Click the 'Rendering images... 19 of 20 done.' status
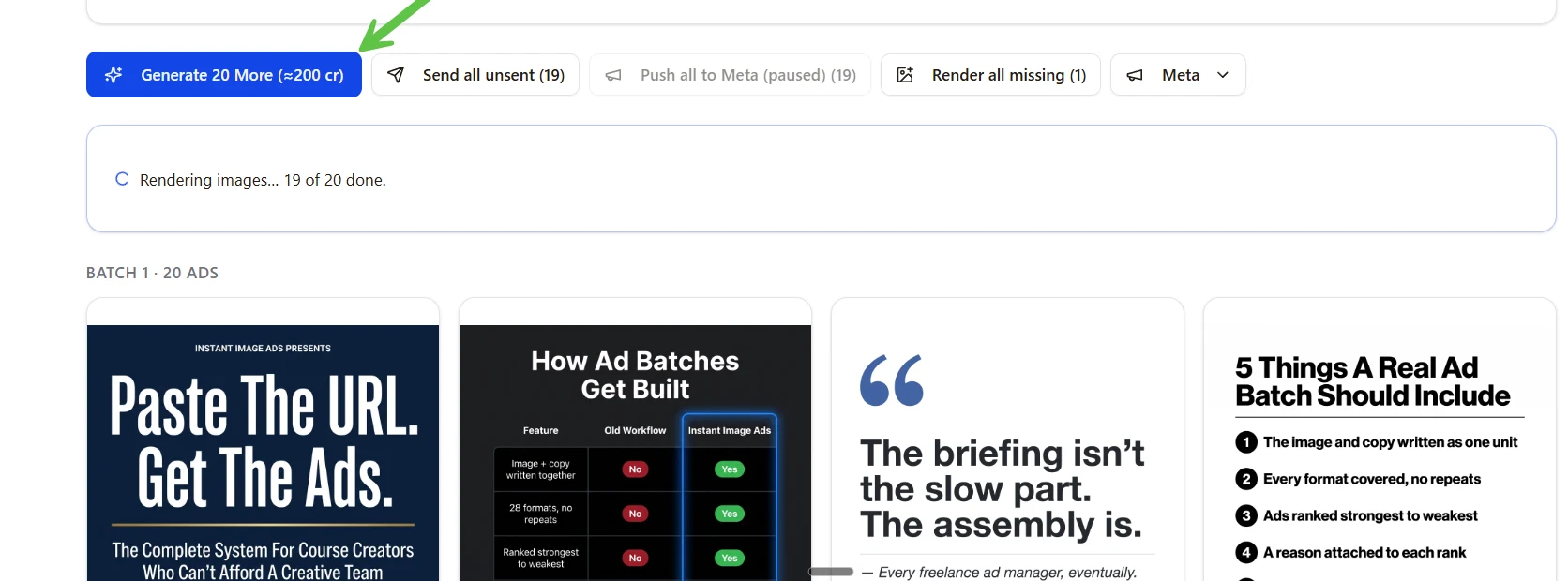 263,180
